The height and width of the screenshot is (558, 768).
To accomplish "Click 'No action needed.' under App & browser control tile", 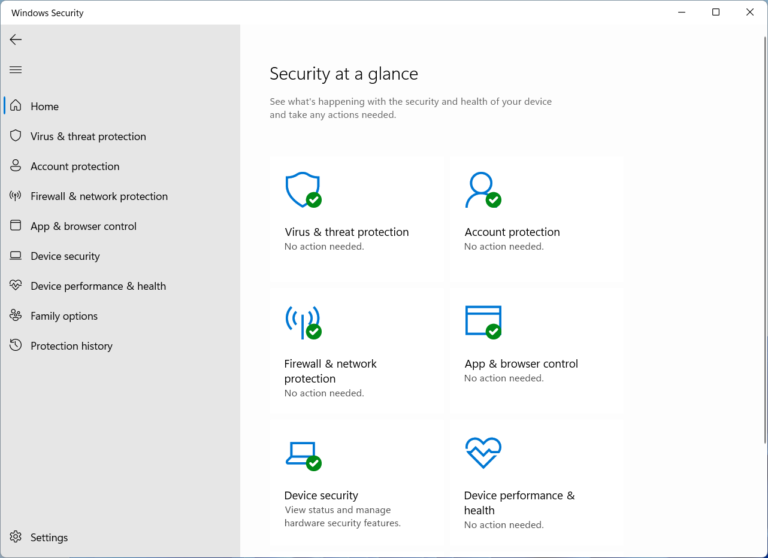I will point(504,378).
